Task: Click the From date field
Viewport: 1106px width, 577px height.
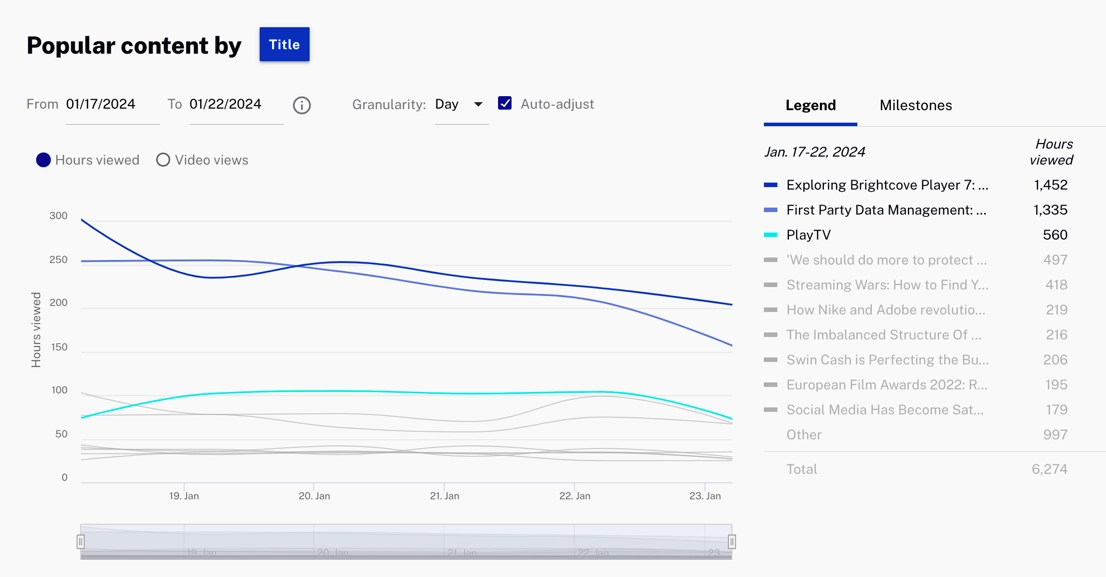Action: coord(112,104)
